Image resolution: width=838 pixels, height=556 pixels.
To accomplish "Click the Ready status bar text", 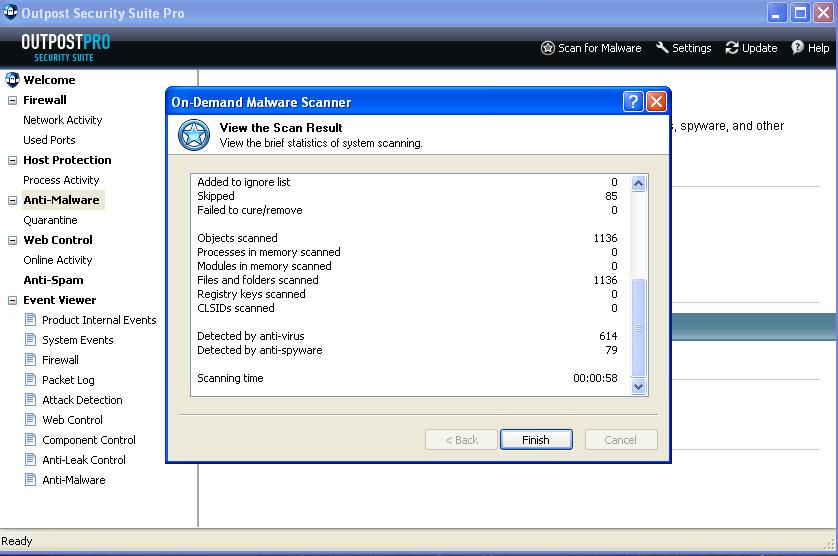I will click(17, 541).
